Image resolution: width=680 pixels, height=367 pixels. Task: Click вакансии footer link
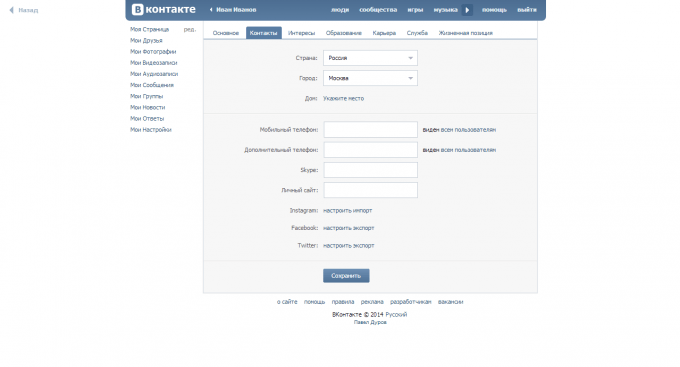pos(451,301)
